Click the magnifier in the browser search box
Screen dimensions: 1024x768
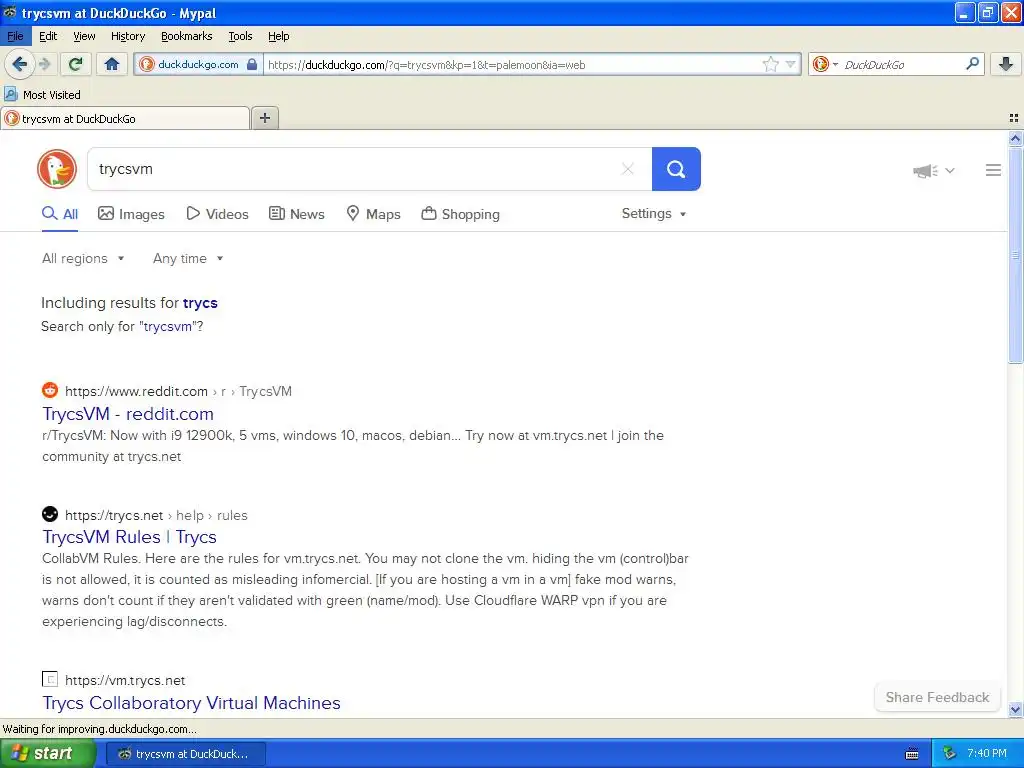pyautogui.click(x=972, y=64)
